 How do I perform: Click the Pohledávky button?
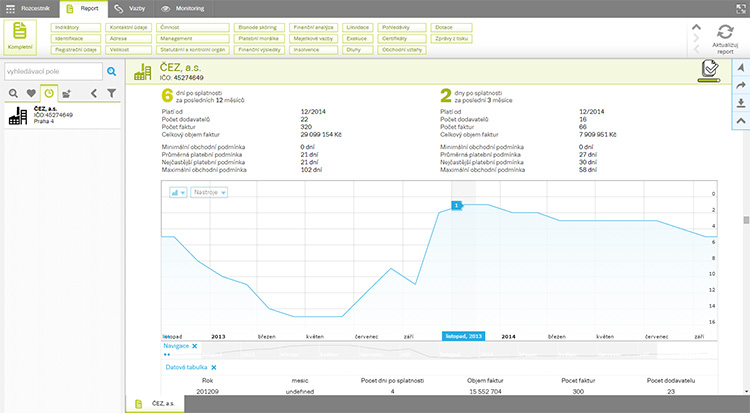402,28
